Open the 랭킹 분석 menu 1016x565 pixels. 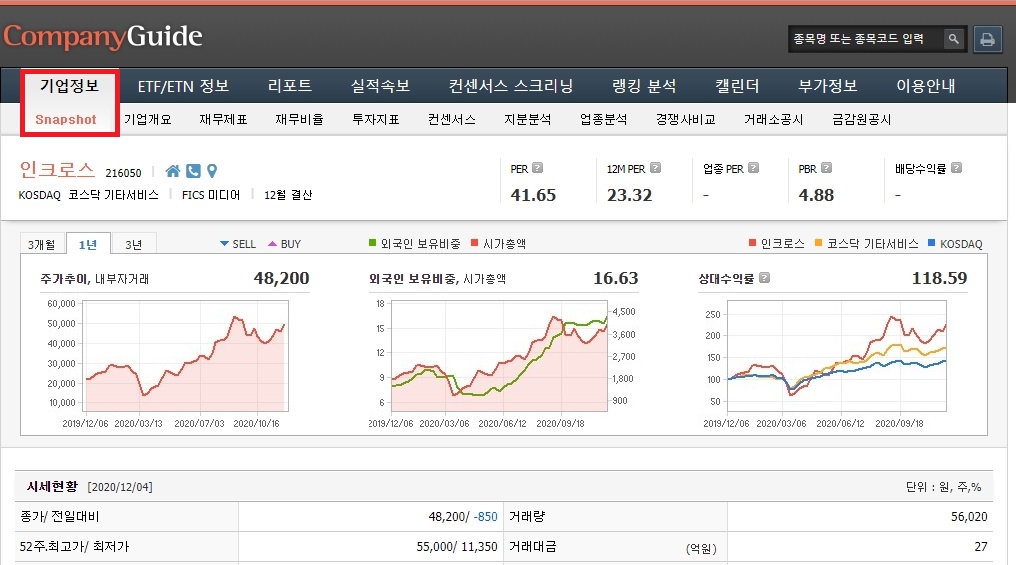point(644,86)
